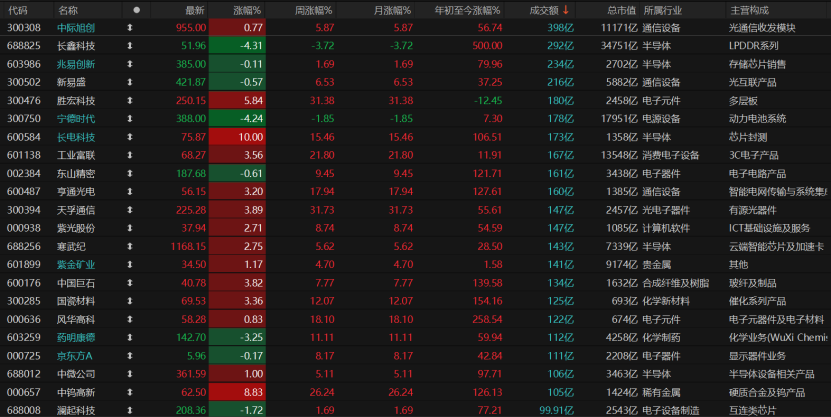Sort by 最新 price column header
831x417 pixels.
tap(195, 10)
